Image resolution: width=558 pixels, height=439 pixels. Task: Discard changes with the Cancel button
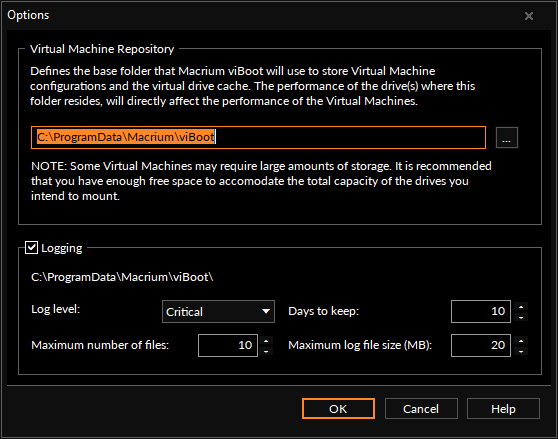[x=421, y=409]
